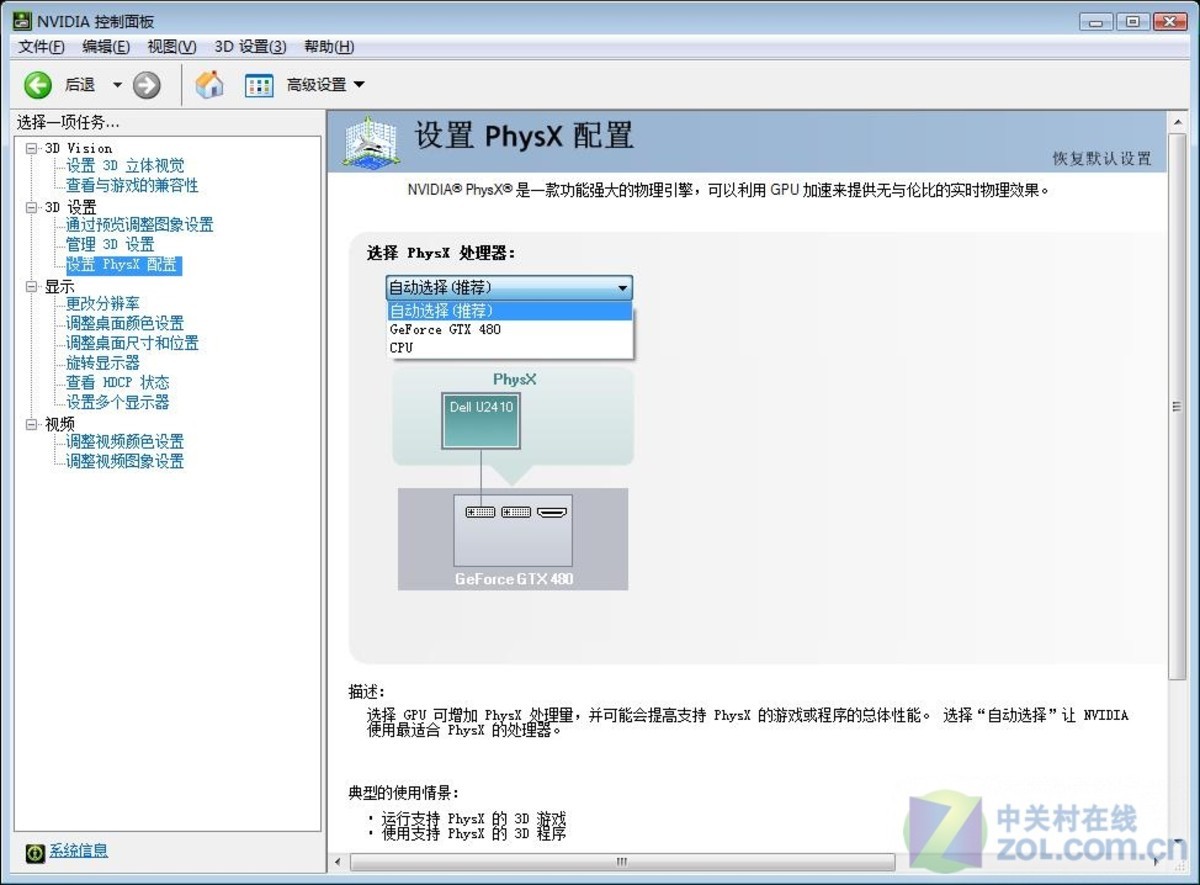Collapse the 3D 设置 tree node
This screenshot has height=885, width=1200.
(x=32, y=207)
